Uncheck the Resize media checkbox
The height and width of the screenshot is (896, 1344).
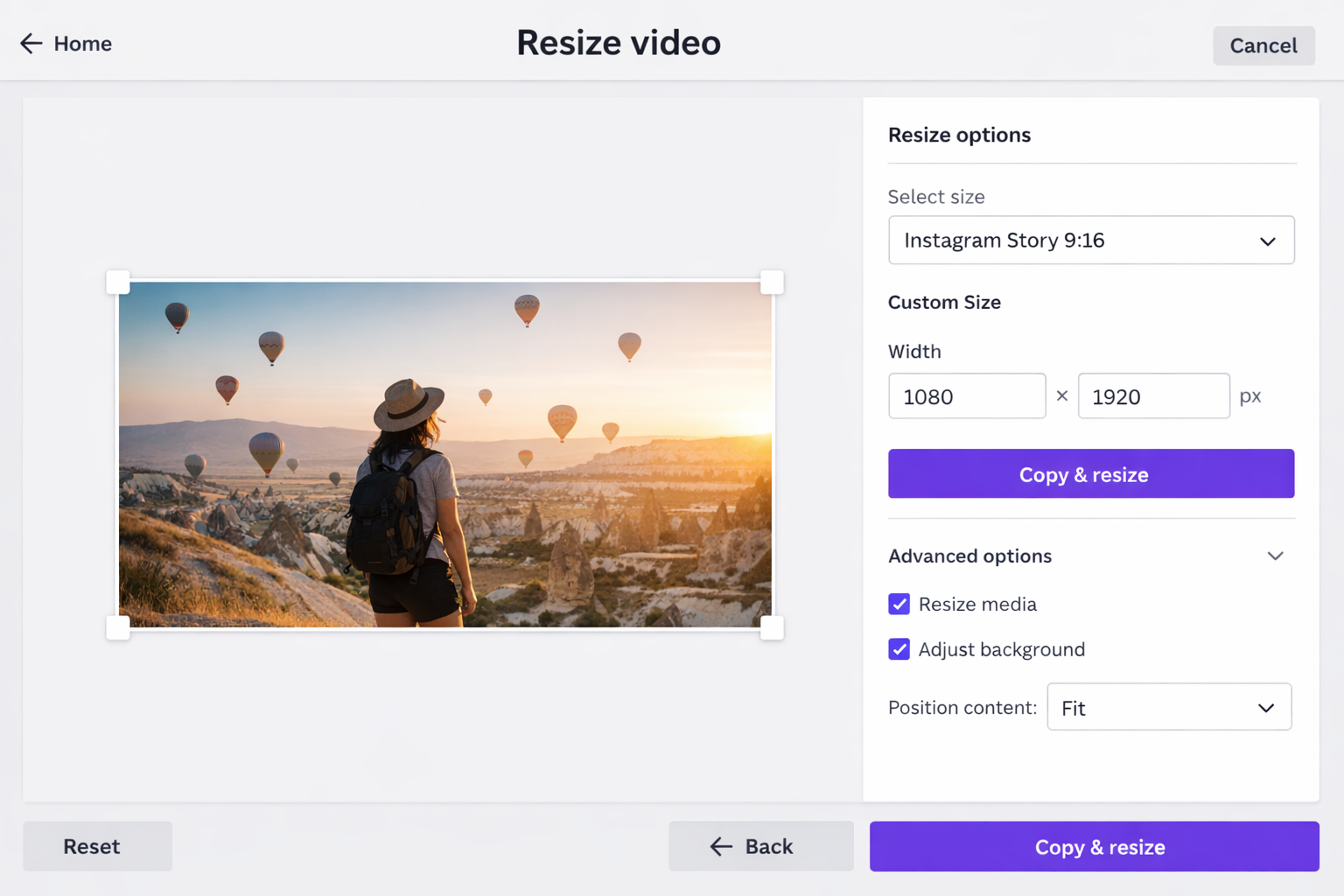click(899, 604)
